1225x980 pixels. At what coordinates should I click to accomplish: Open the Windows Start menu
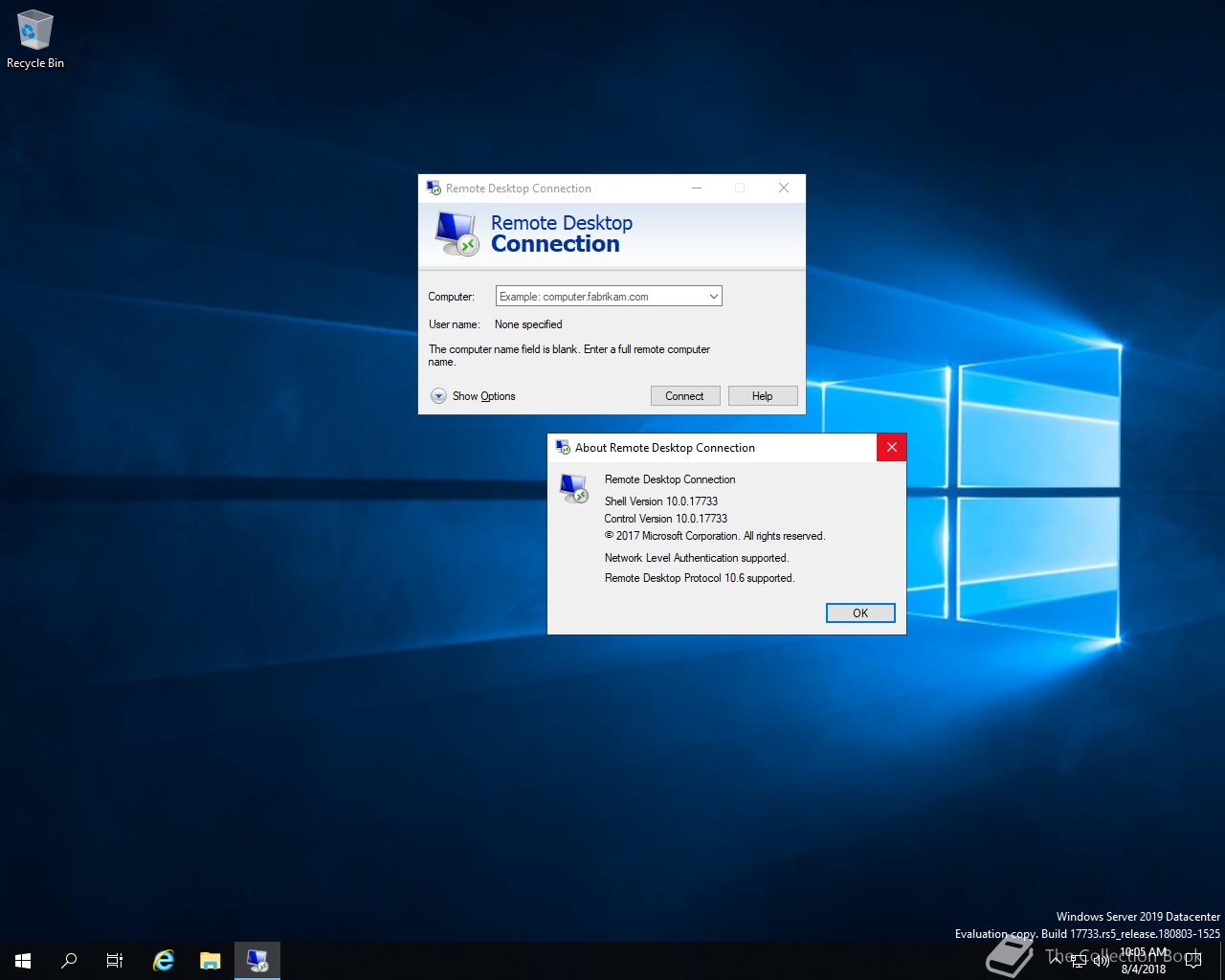[23, 960]
